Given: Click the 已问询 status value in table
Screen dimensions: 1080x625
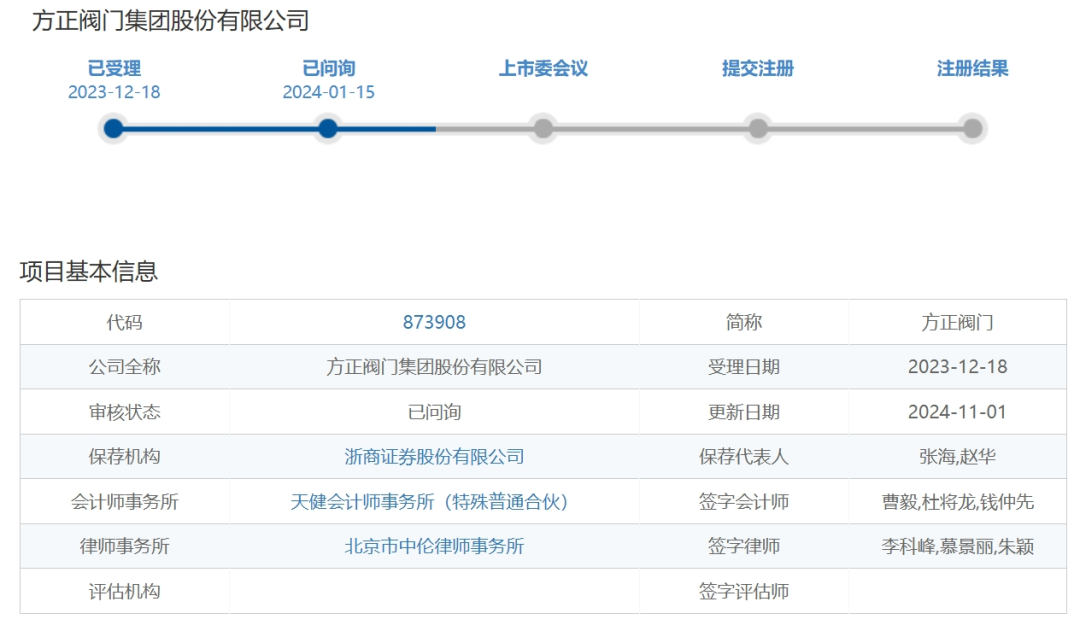Looking at the screenshot, I should coord(434,412).
